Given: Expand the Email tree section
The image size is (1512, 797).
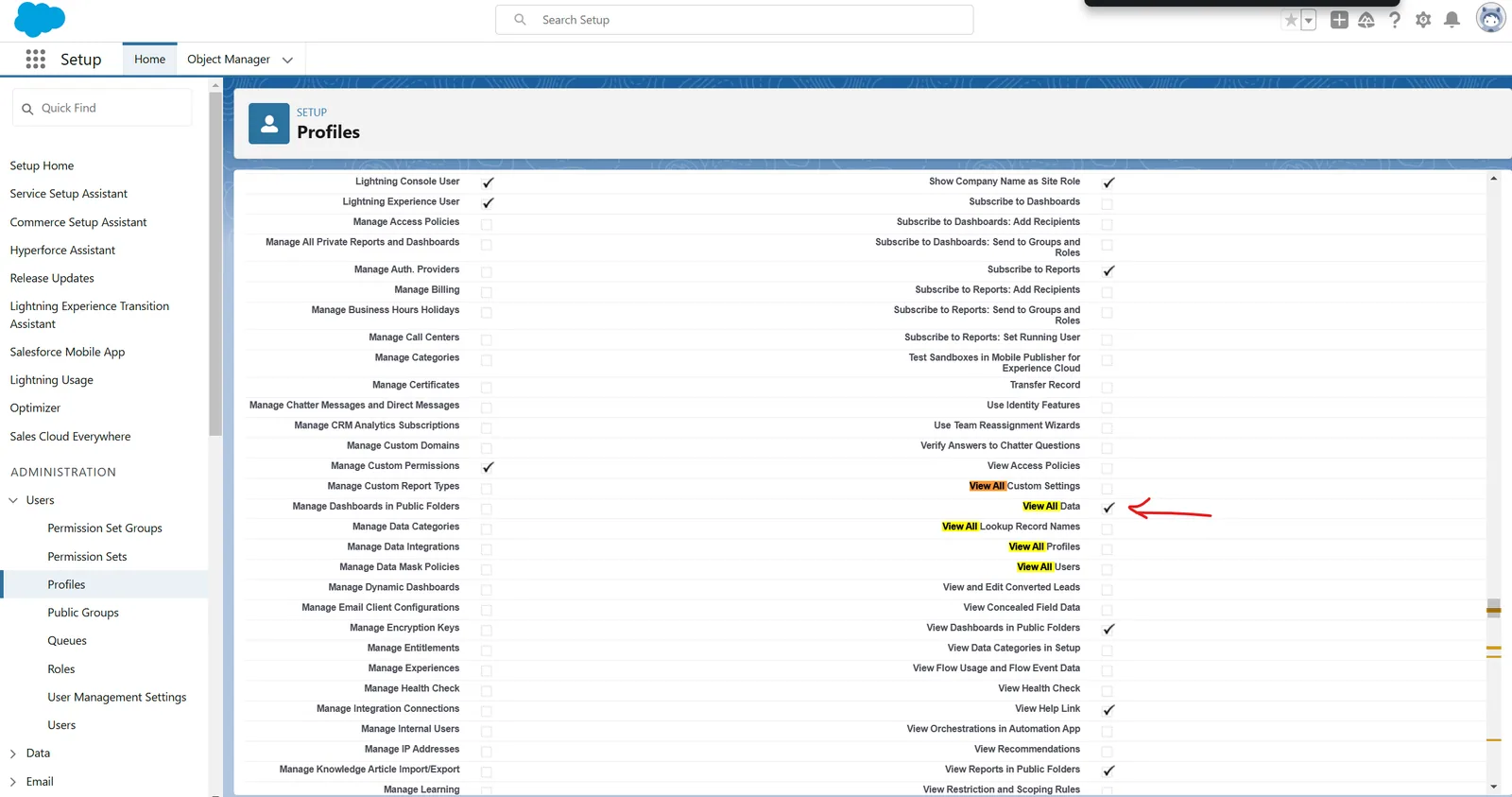Looking at the screenshot, I should [13, 782].
